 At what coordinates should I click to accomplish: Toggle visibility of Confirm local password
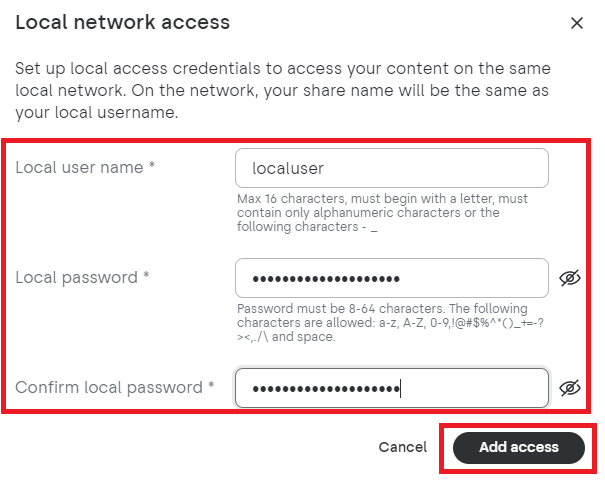[570, 388]
